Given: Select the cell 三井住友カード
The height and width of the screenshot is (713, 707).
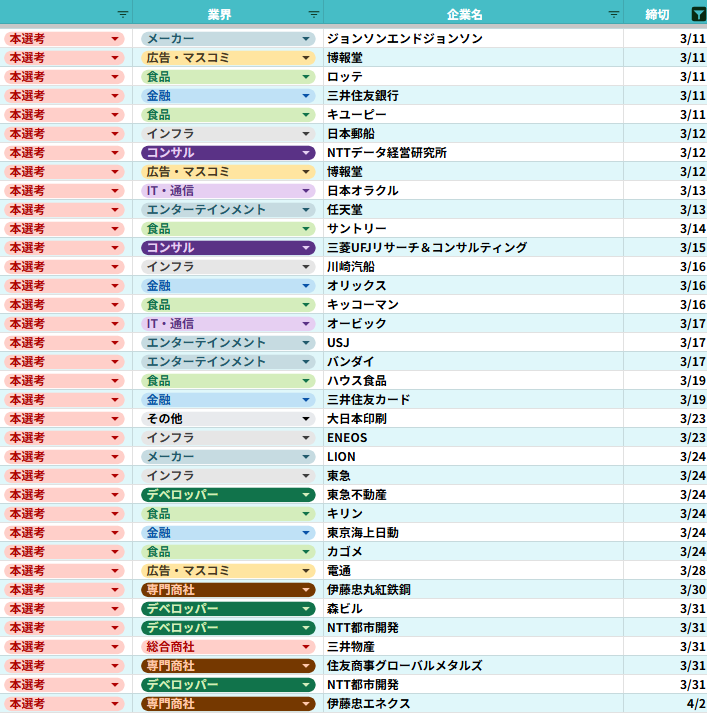Looking at the screenshot, I should 473,400.
